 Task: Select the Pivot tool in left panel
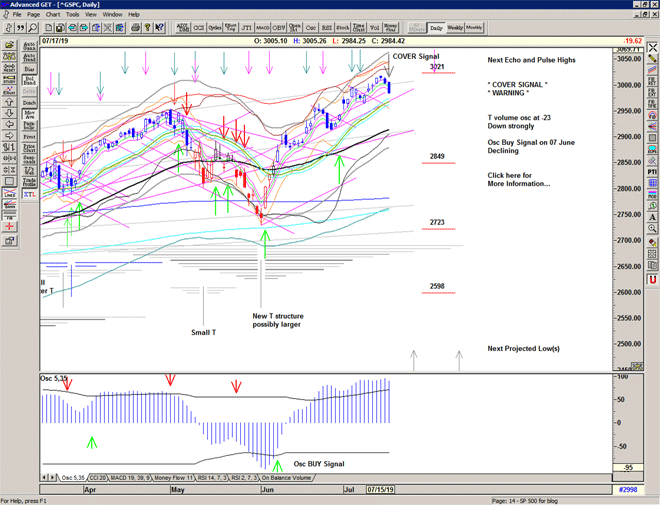coord(29,136)
